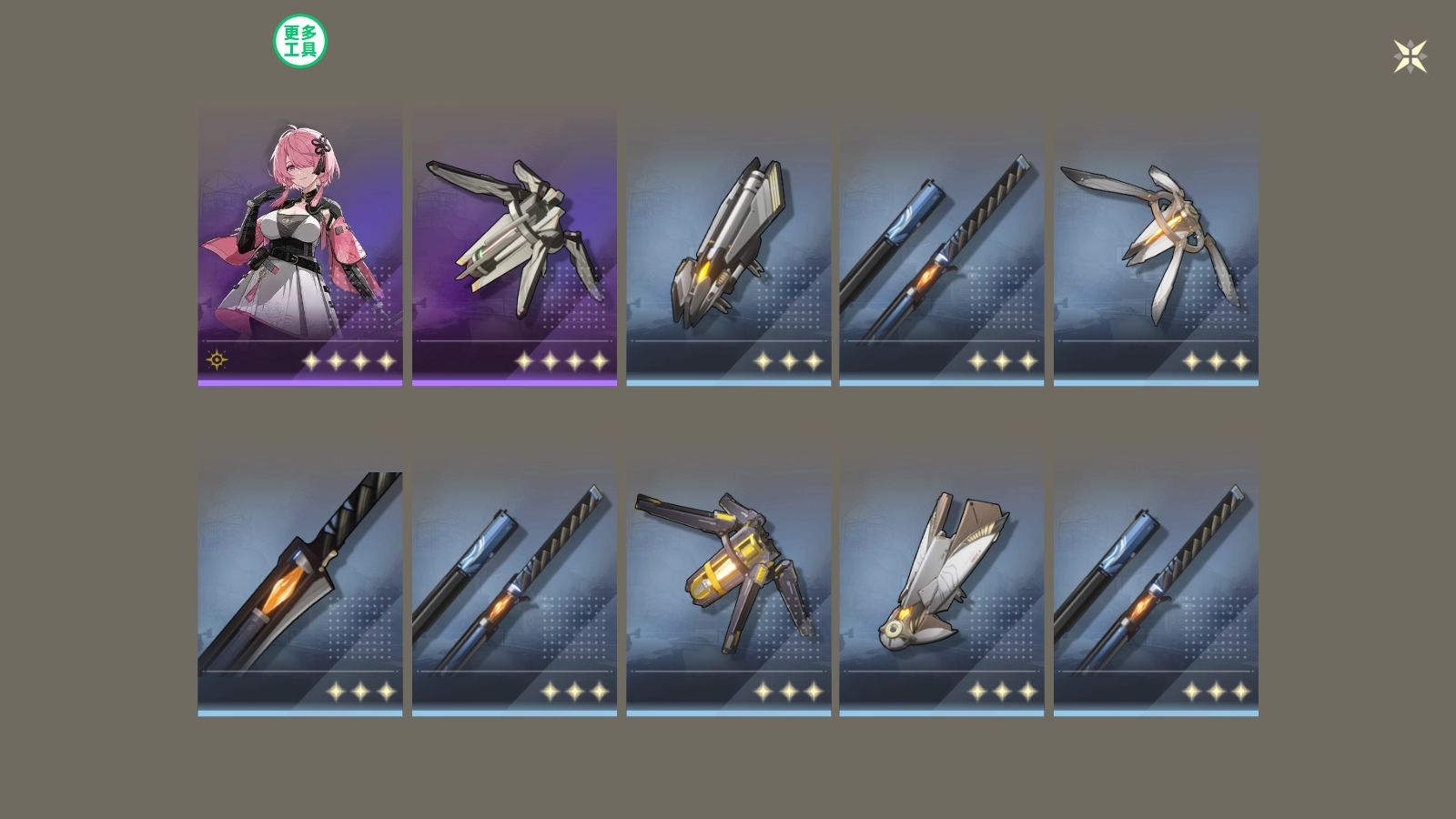Choose the bottom-right sword and scabbard card
The width and height of the screenshot is (1456, 819).
1156,578
